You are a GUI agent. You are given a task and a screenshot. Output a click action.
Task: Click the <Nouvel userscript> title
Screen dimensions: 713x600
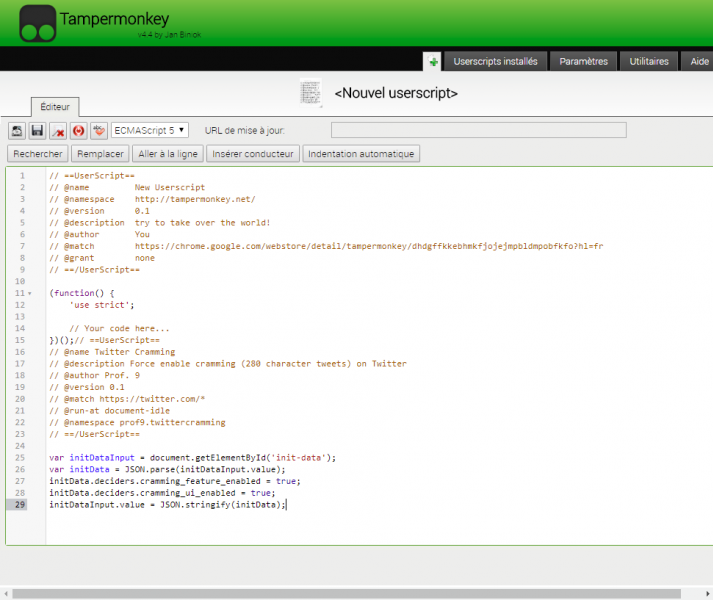coord(396,93)
